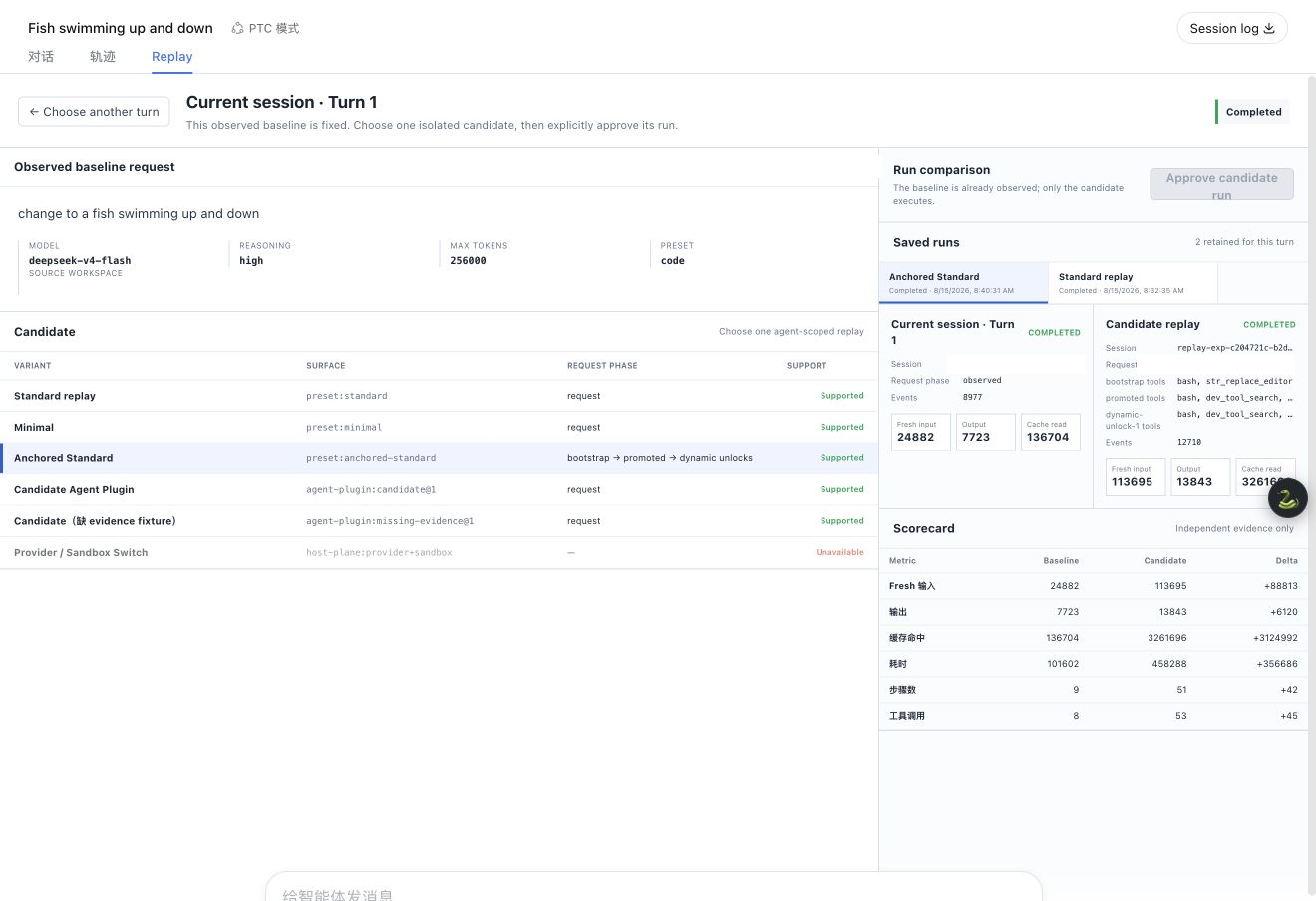
Task: Click the Candidate replay heading
Action: (x=1152, y=324)
